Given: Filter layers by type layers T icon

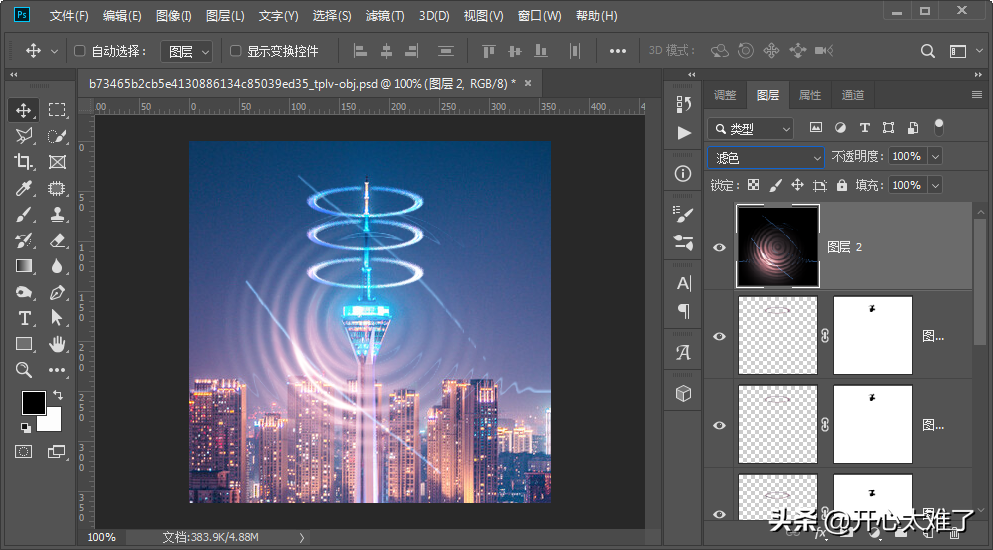Looking at the screenshot, I should point(864,128).
